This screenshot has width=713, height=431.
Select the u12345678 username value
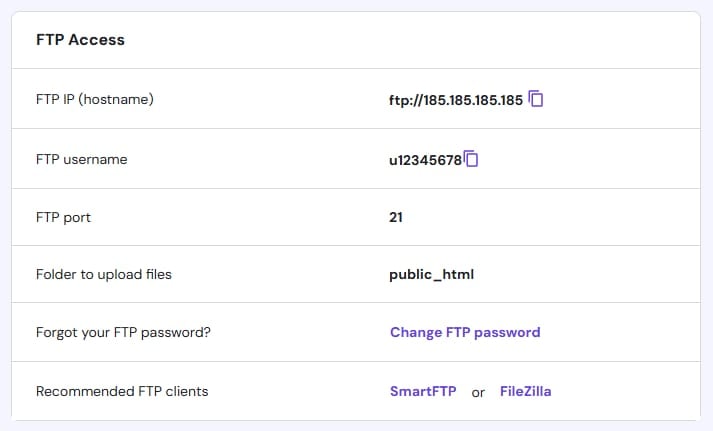425,159
